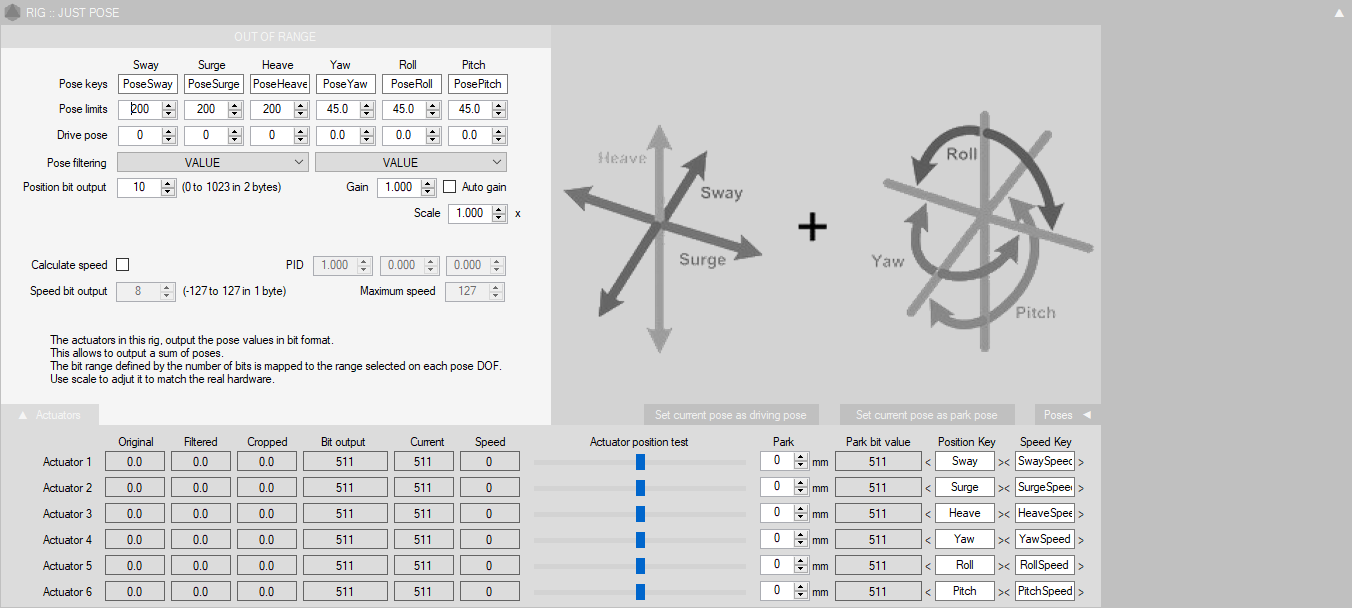Image resolution: width=1352 pixels, height=608 pixels.
Task: Click the PosePitch pose key field
Action: [x=477, y=84]
